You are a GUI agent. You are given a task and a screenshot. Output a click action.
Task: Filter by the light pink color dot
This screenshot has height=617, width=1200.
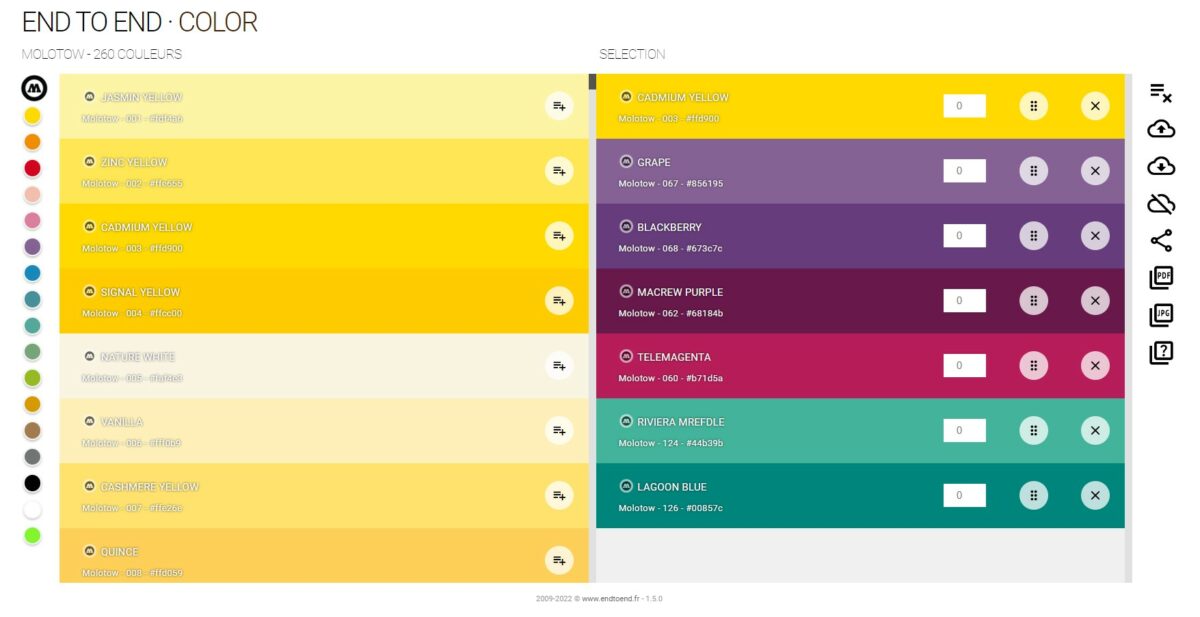[x=32, y=194]
